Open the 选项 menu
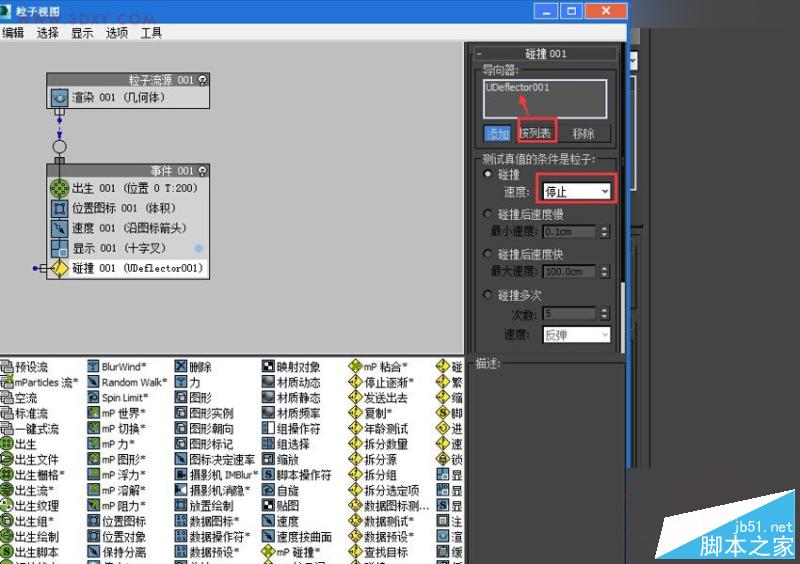 pos(117,33)
